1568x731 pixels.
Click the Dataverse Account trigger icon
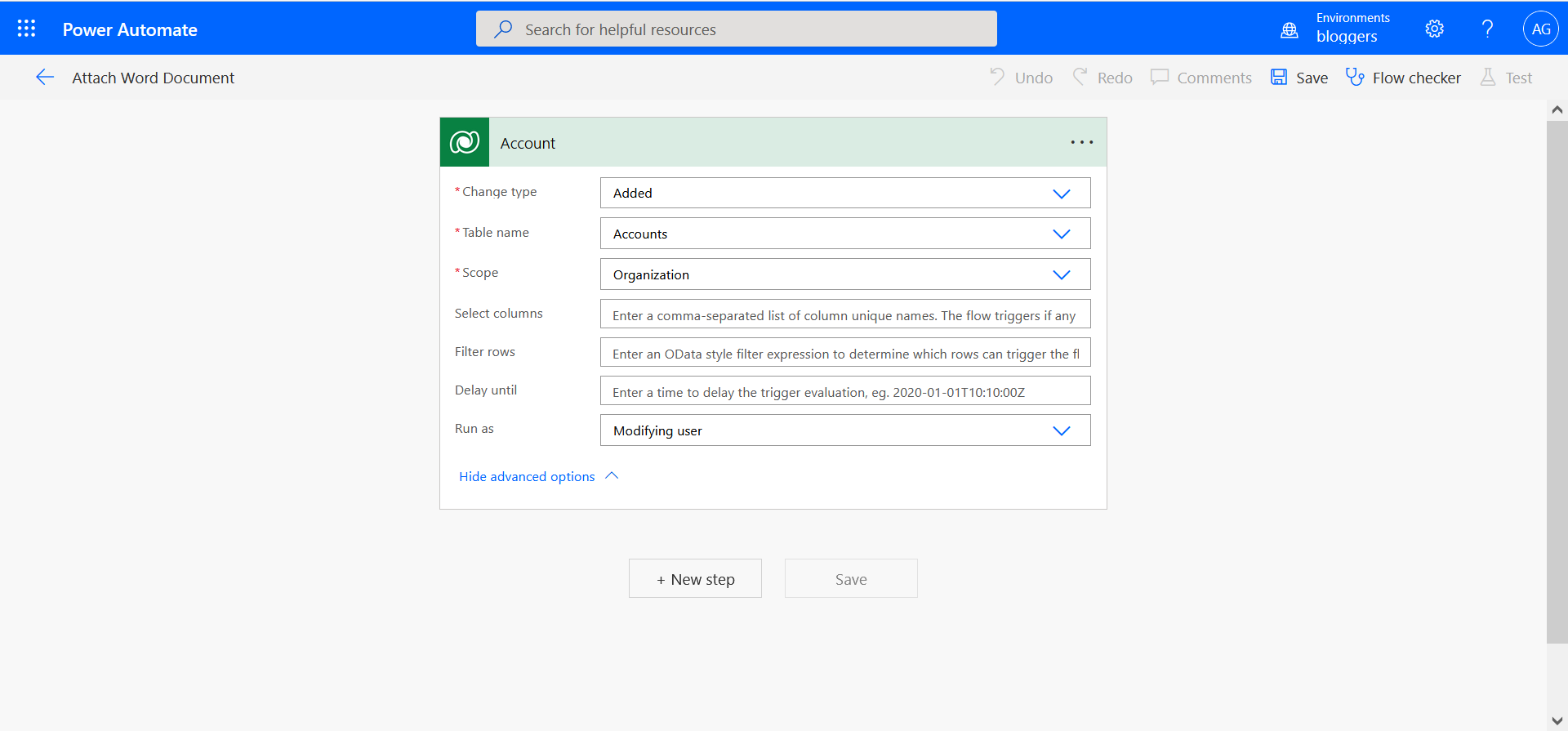coord(465,142)
